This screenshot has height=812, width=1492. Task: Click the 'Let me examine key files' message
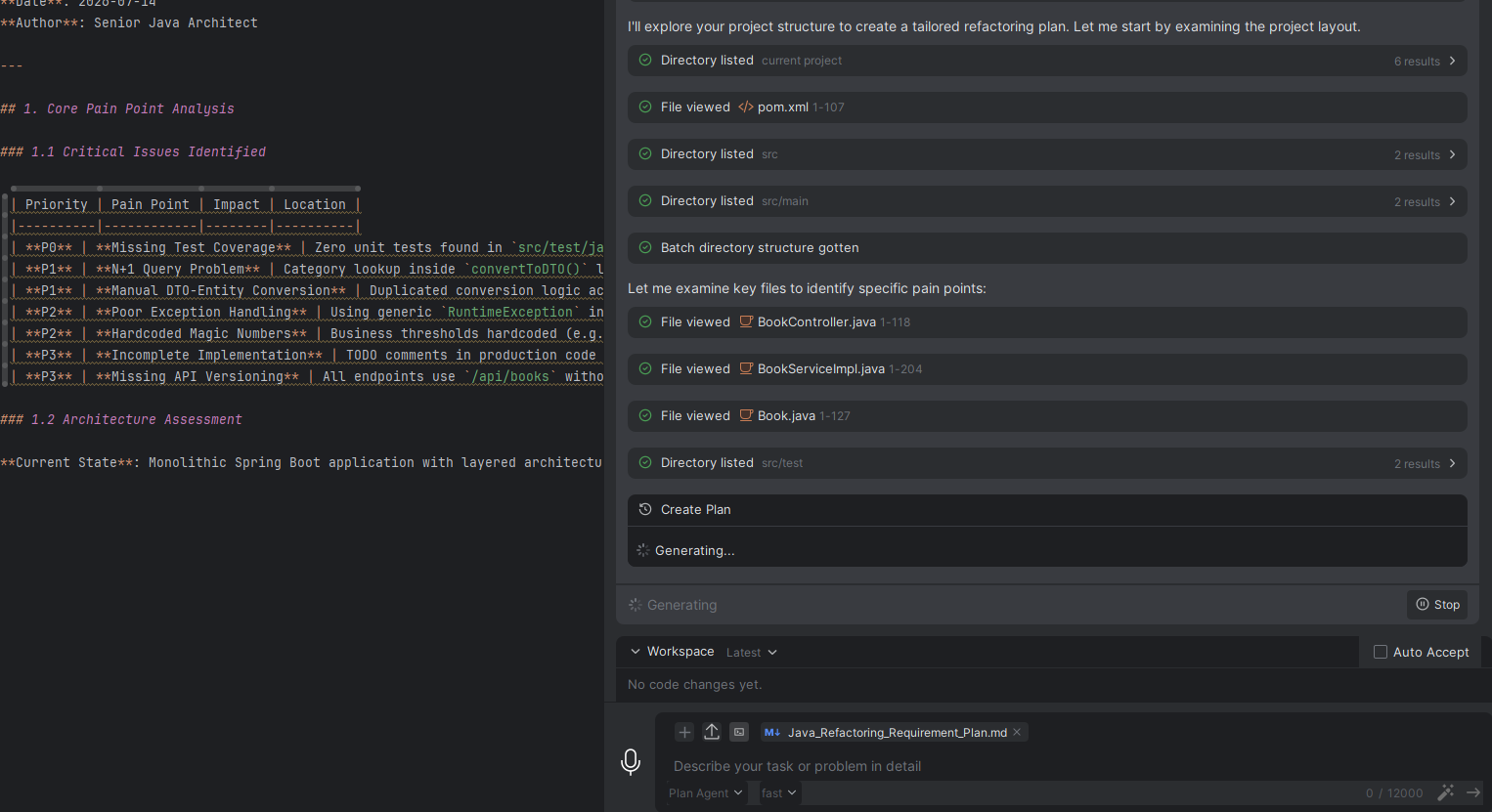[x=807, y=288]
